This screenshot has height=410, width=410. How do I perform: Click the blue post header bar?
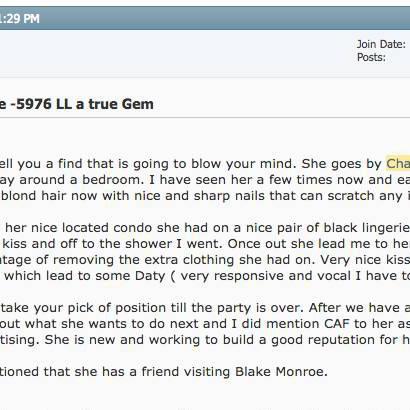[x=205, y=18]
